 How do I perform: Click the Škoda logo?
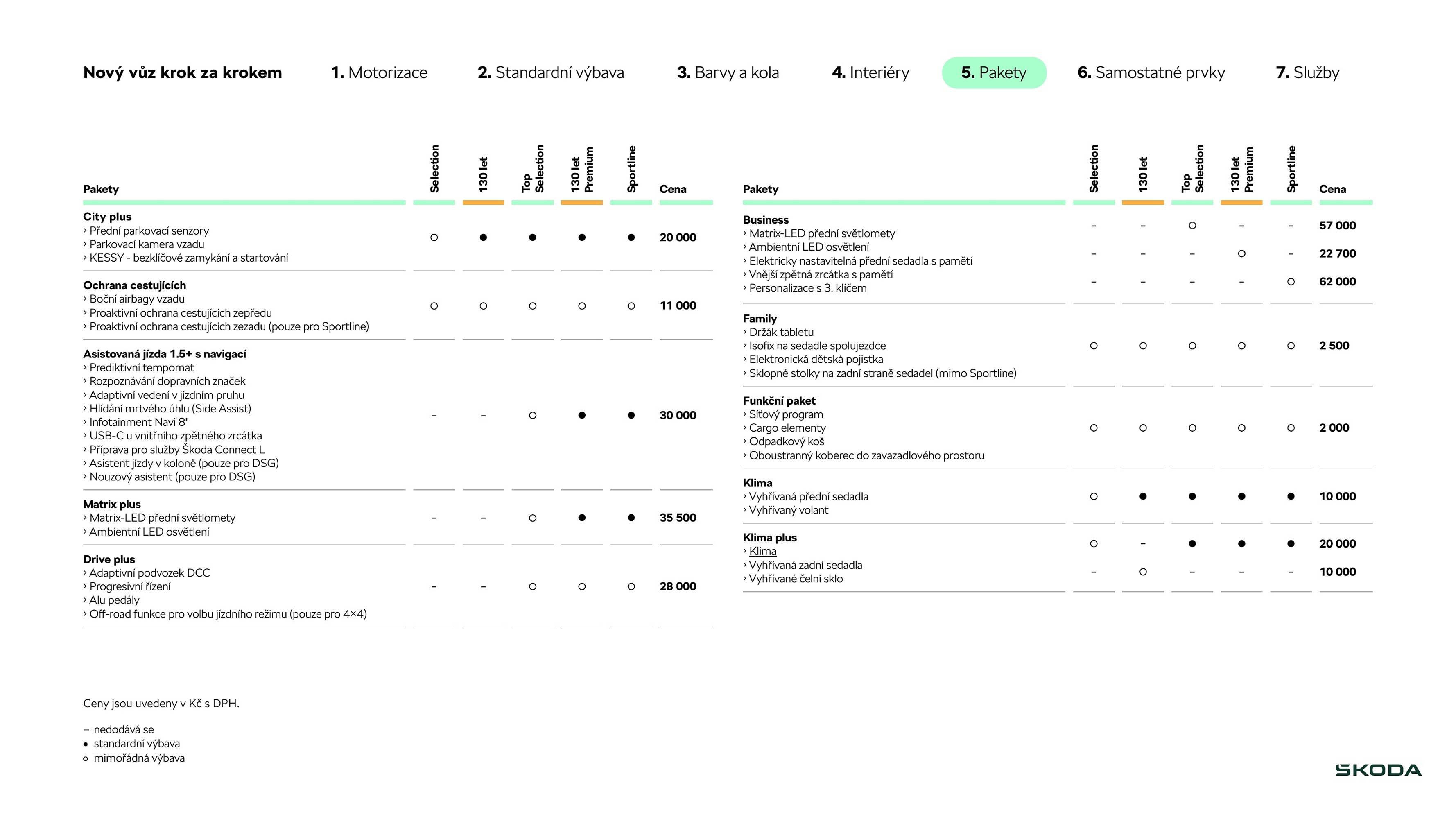coord(1378,770)
